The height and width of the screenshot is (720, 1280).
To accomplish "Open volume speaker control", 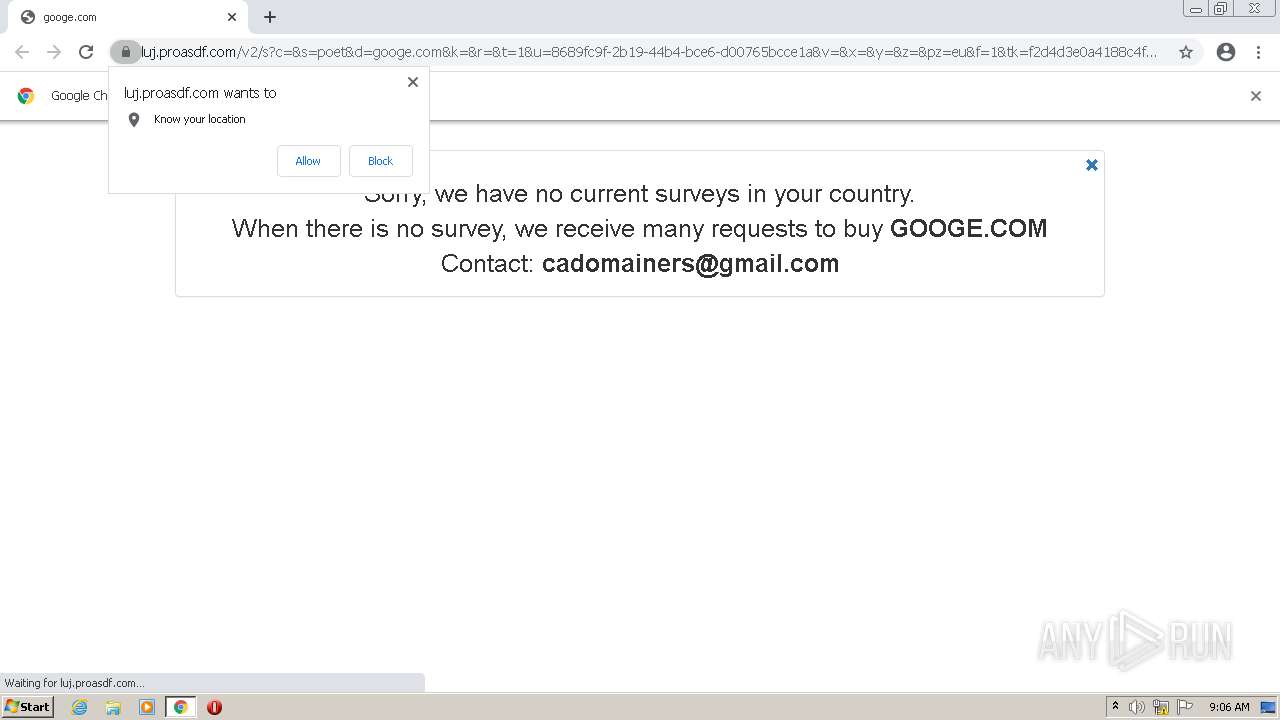I will [1137, 707].
